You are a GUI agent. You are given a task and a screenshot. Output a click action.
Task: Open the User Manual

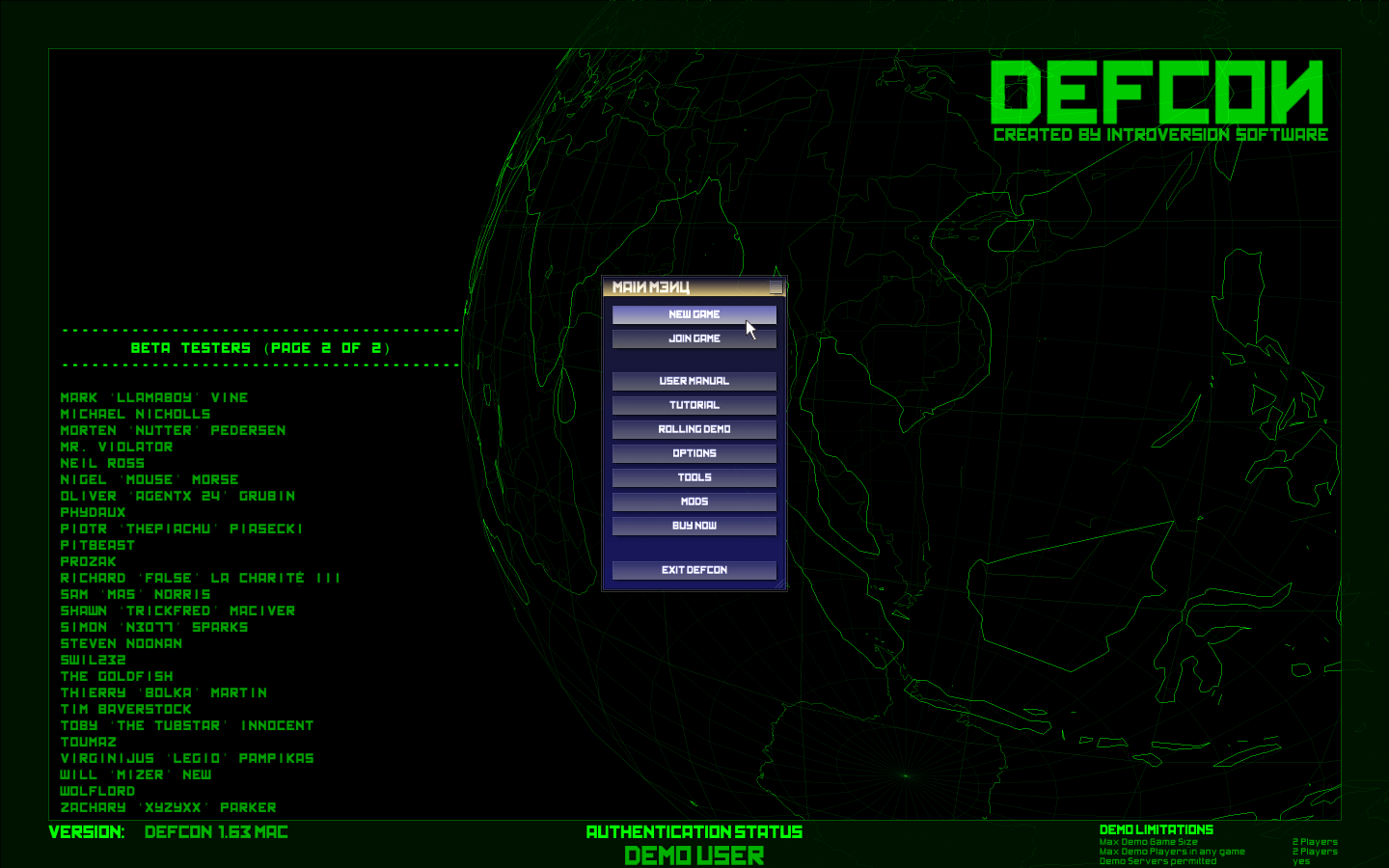[x=694, y=381]
